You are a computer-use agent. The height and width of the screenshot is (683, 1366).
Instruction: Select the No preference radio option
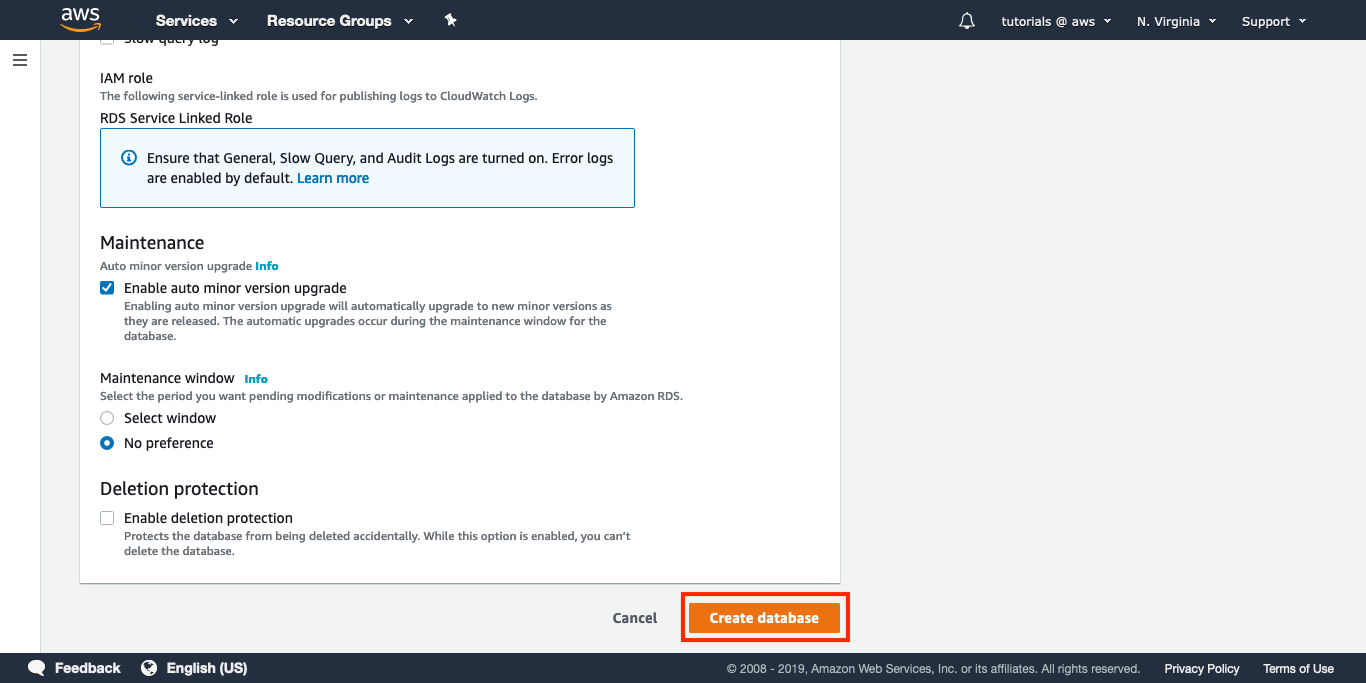107,443
